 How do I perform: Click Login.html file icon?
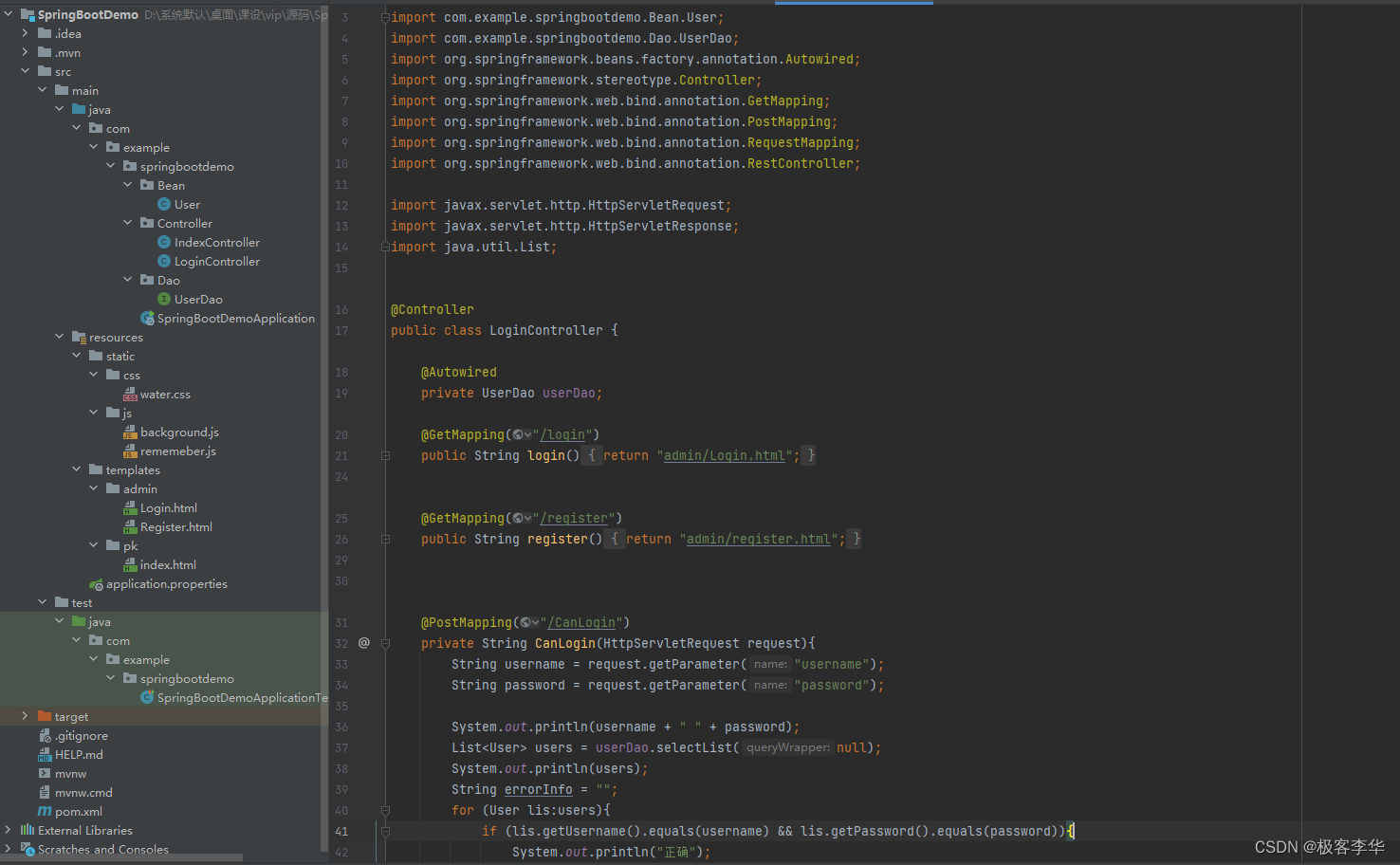point(130,507)
